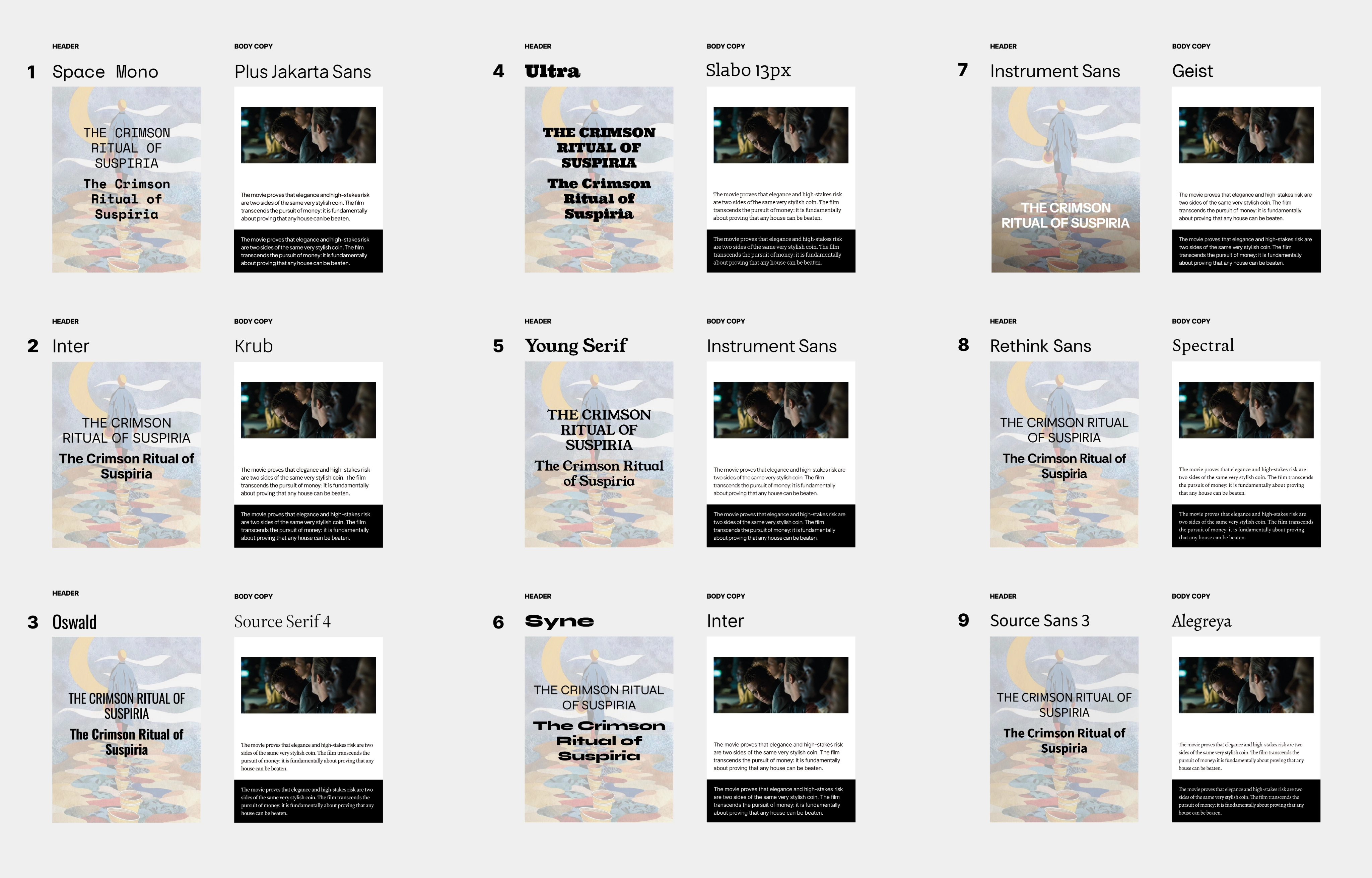This screenshot has height=878, width=1372.
Task: Open the poster set in Oswald
Action: (x=127, y=729)
